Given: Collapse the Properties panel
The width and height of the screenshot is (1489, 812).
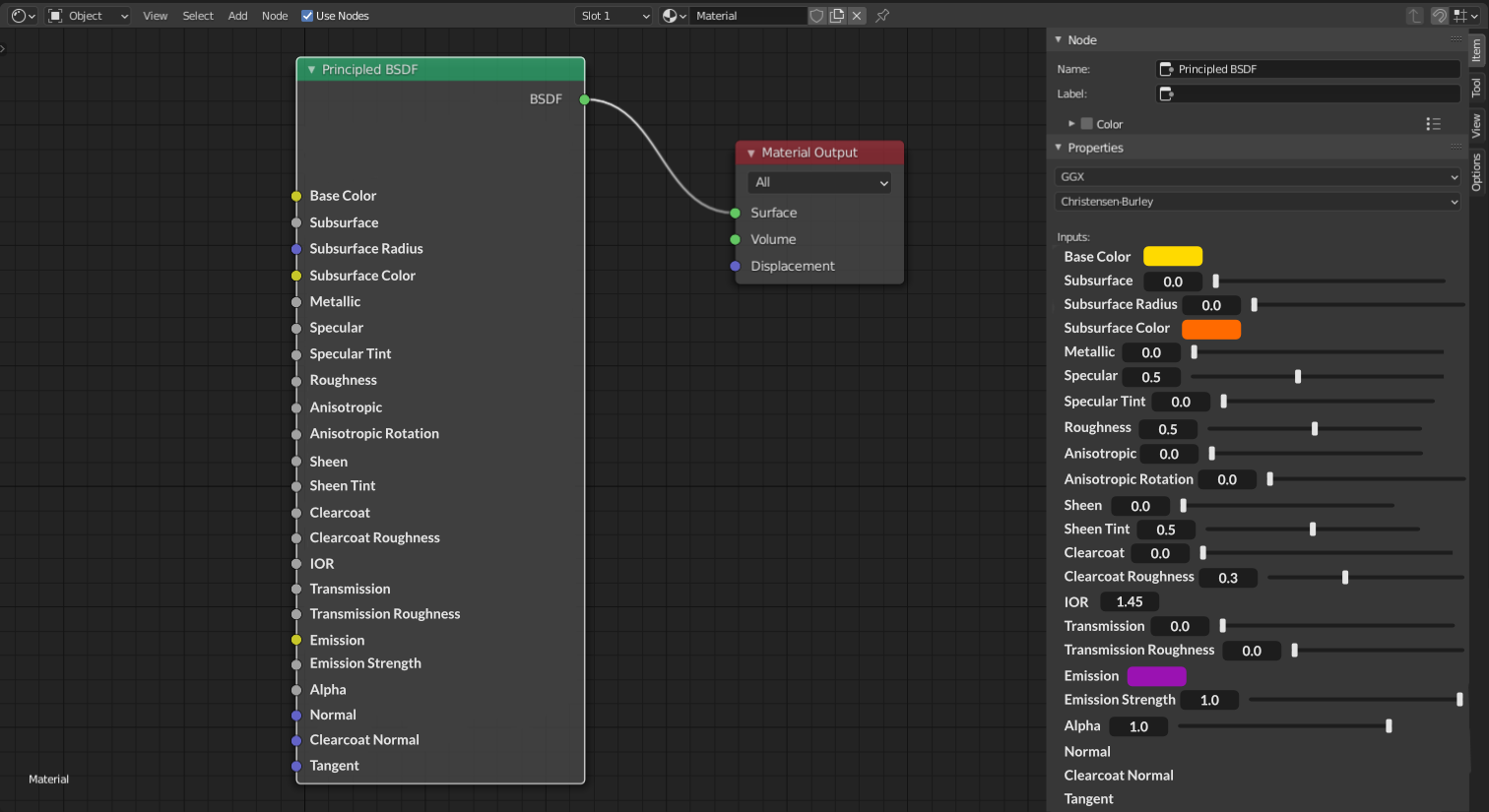Looking at the screenshot, I should pyautogui.click(x=1059, y=148).
